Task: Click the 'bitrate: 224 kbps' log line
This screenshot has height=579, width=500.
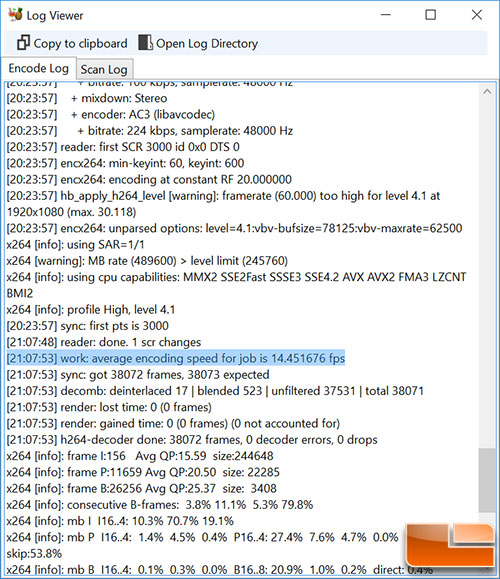Action: tap(150, 131)
